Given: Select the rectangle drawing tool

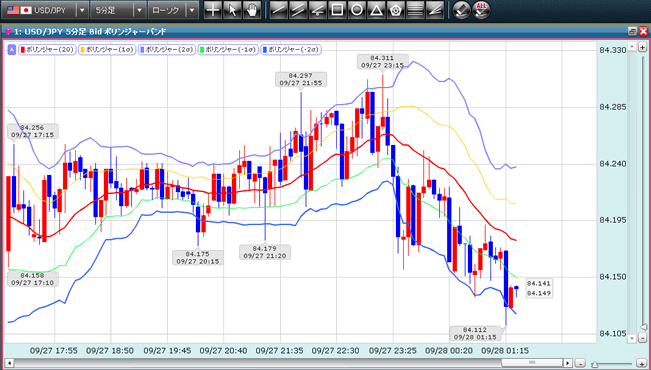Looking at the screenshot, I should [337, 10].
